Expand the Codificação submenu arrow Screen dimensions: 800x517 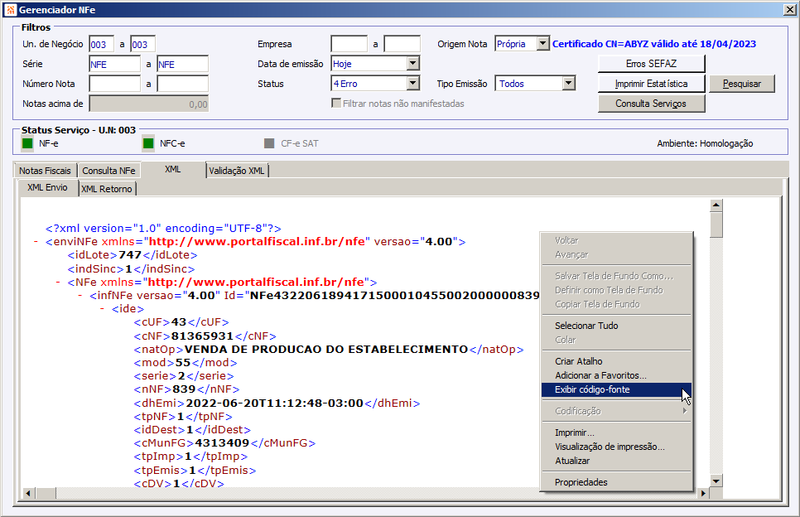pyautogui.click(x=685, y=411)
